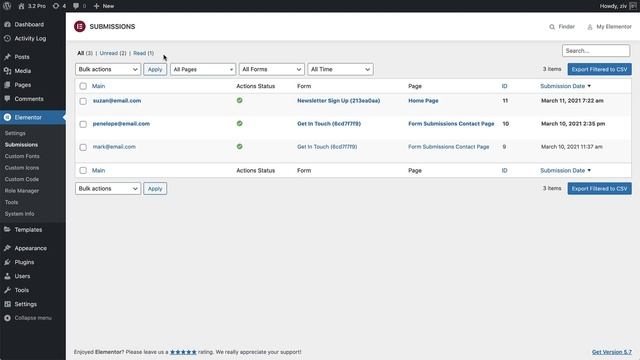Sort by Submission Date in table header
This screenshot has width=640, height=360.
coord(565,86)
